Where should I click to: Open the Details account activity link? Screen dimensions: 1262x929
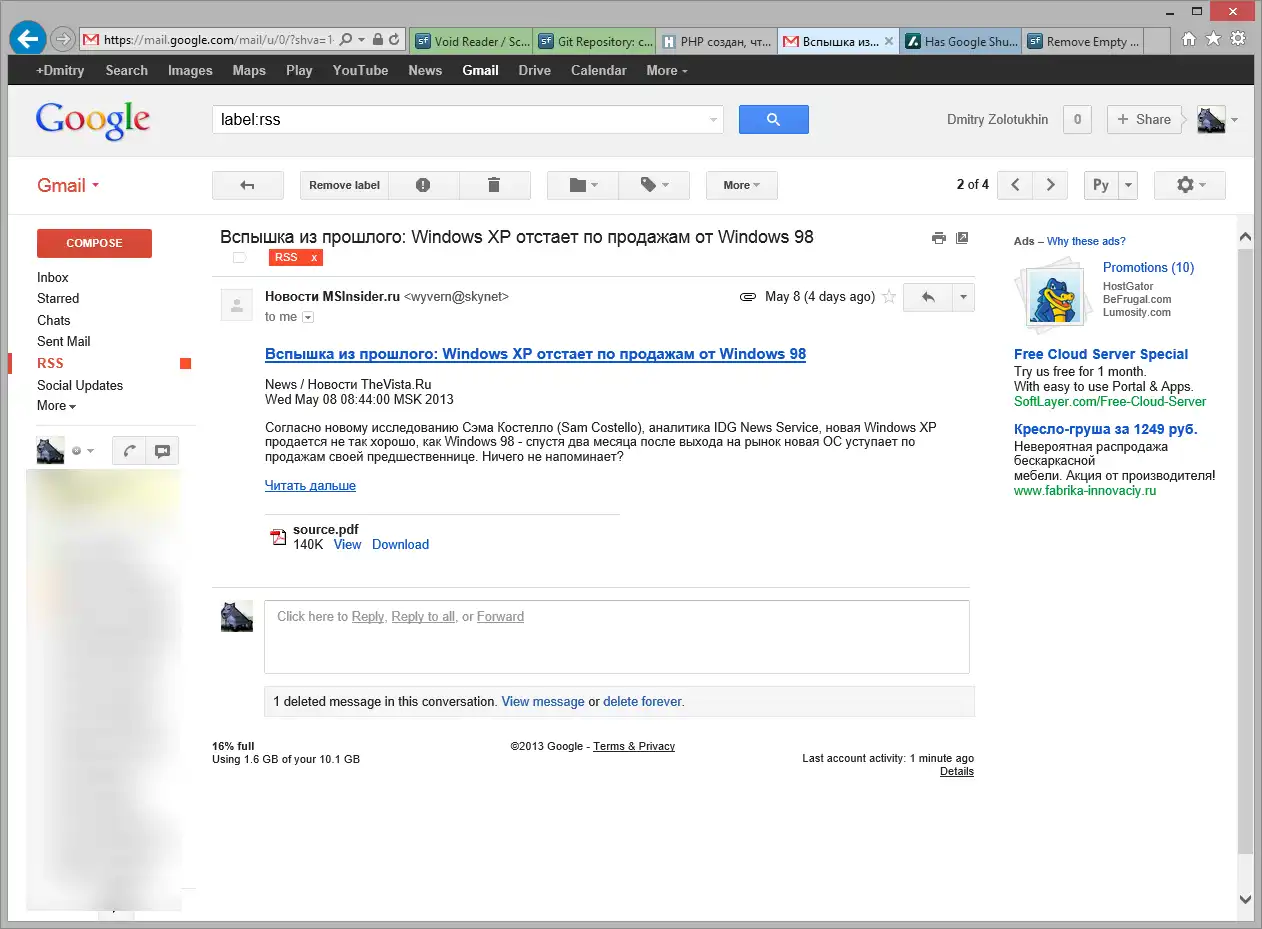click(957, 772)
